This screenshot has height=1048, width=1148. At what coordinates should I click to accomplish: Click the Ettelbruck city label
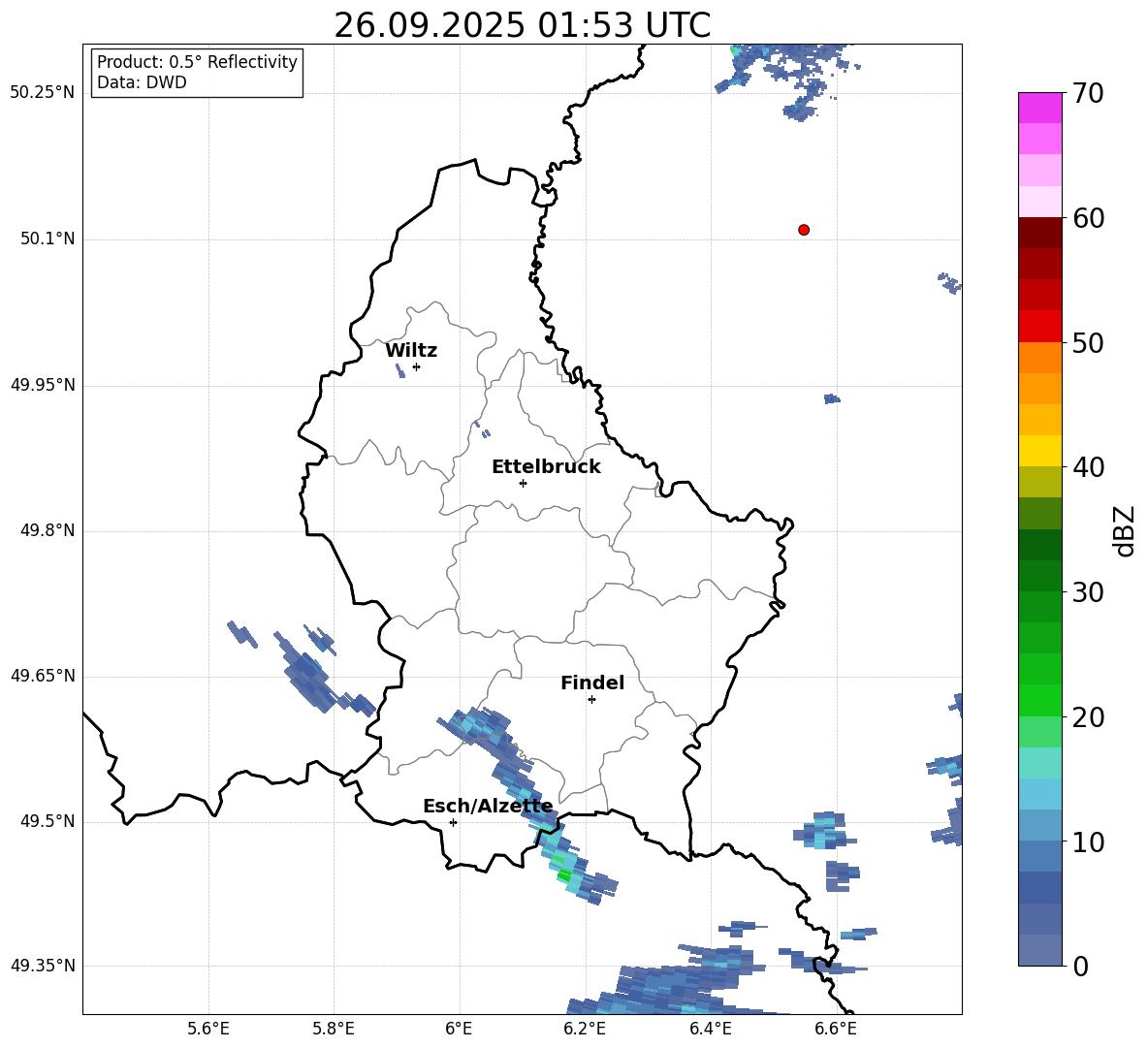546,467
